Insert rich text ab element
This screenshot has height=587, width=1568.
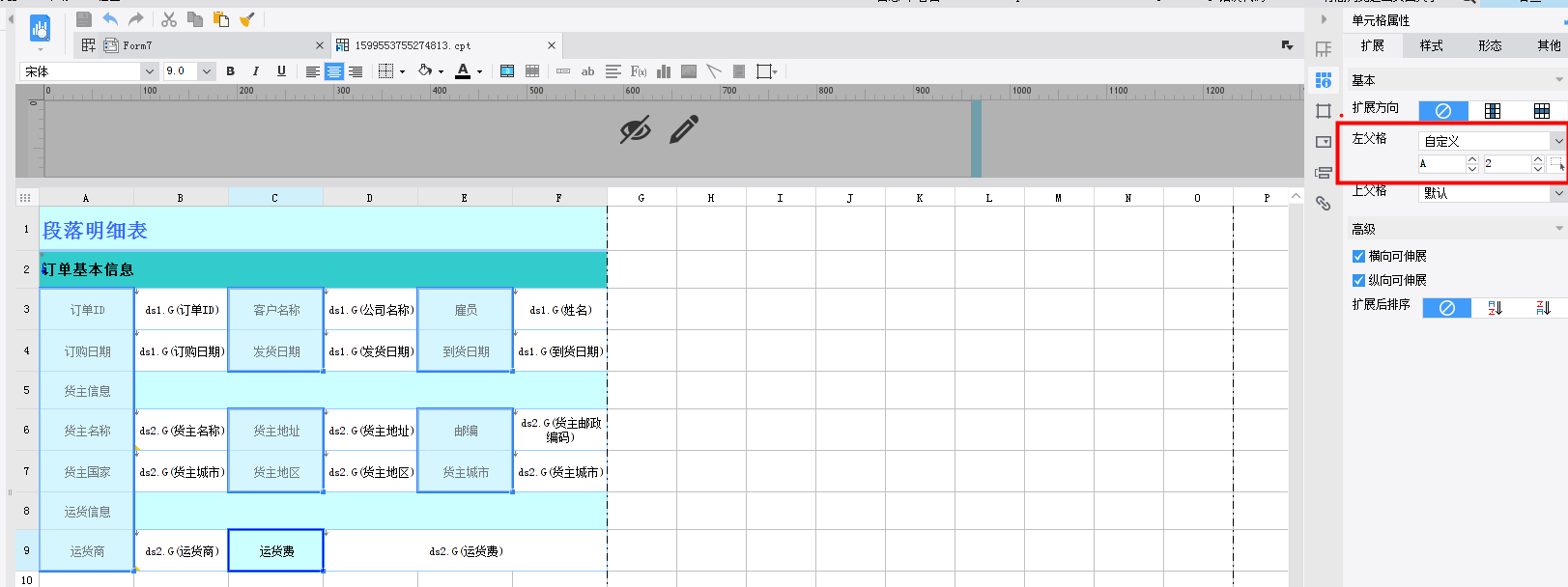pos(587,71)
